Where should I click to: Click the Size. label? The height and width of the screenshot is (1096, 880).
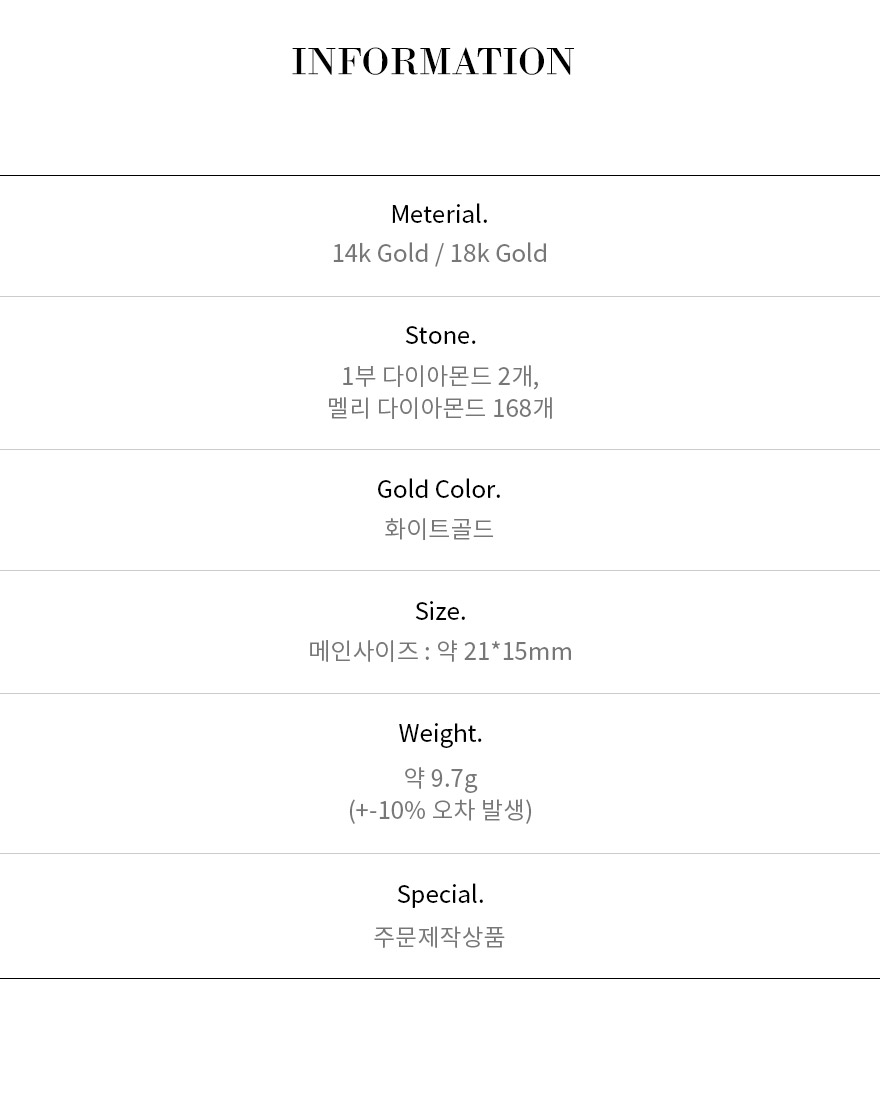click(440, 611)
